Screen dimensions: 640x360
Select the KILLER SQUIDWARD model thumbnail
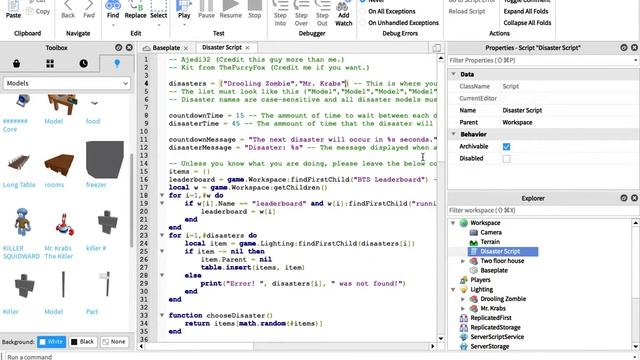point(22,222)
